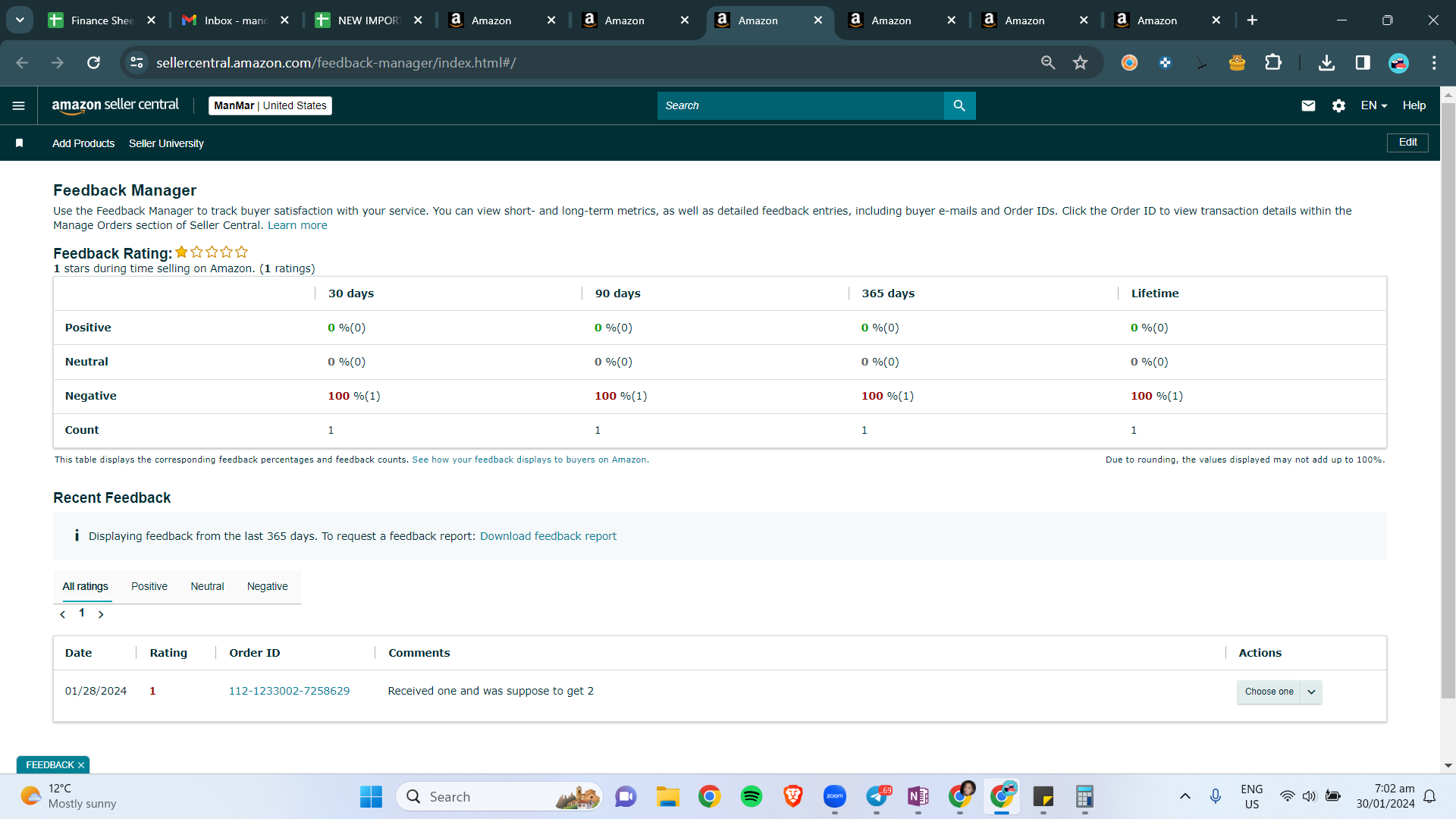
Task: Open the Seller Central hamburger menu
Action: [19, 105]
